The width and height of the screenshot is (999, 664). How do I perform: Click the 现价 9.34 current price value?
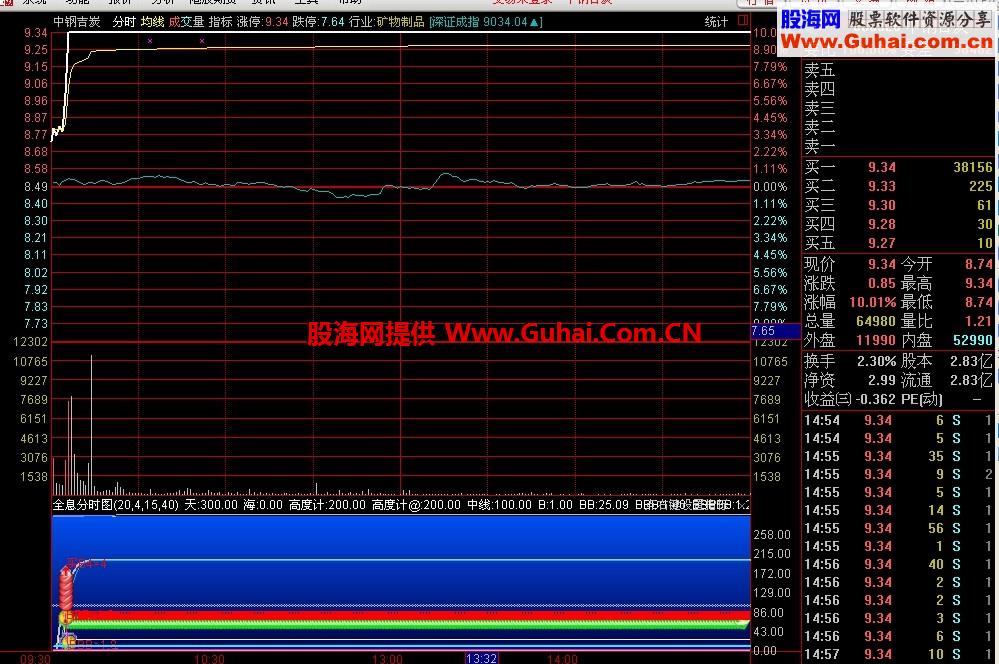pyautogui.click(x=882, y=264)
